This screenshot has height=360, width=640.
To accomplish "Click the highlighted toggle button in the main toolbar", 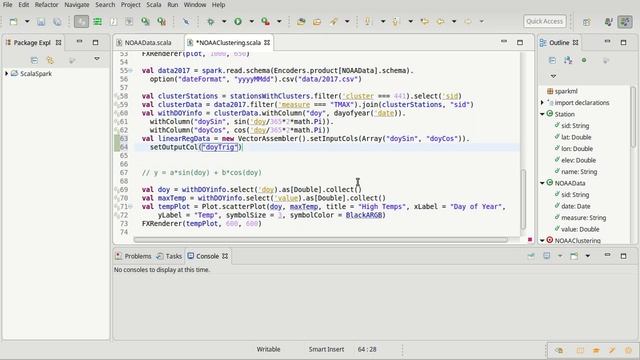I will (x=81, y=21).
